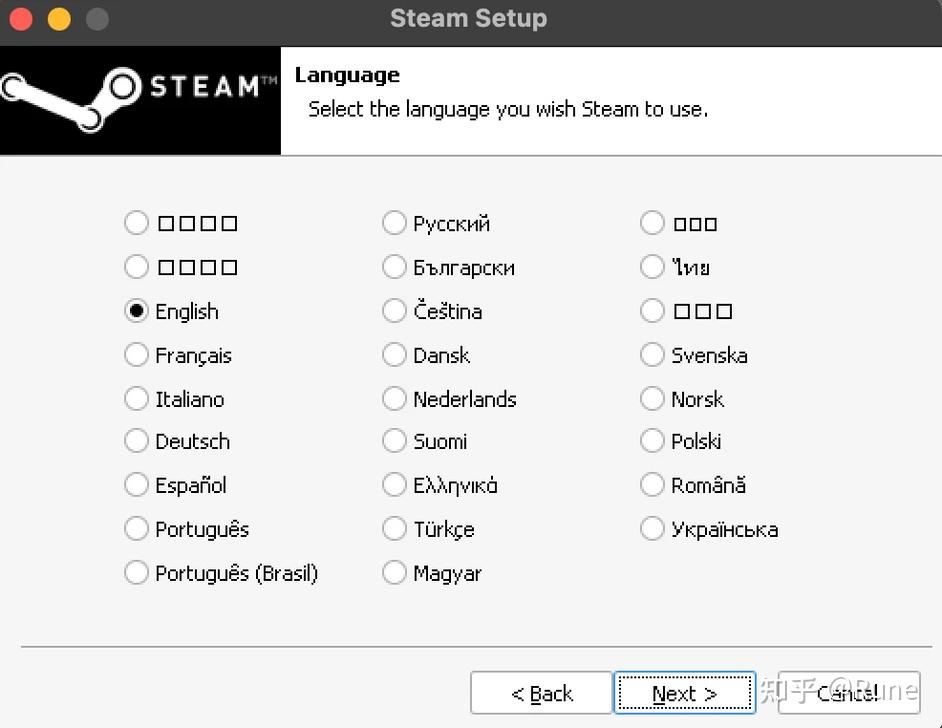
Task: Choose Français as the language
Action: (x=137, y=355)
